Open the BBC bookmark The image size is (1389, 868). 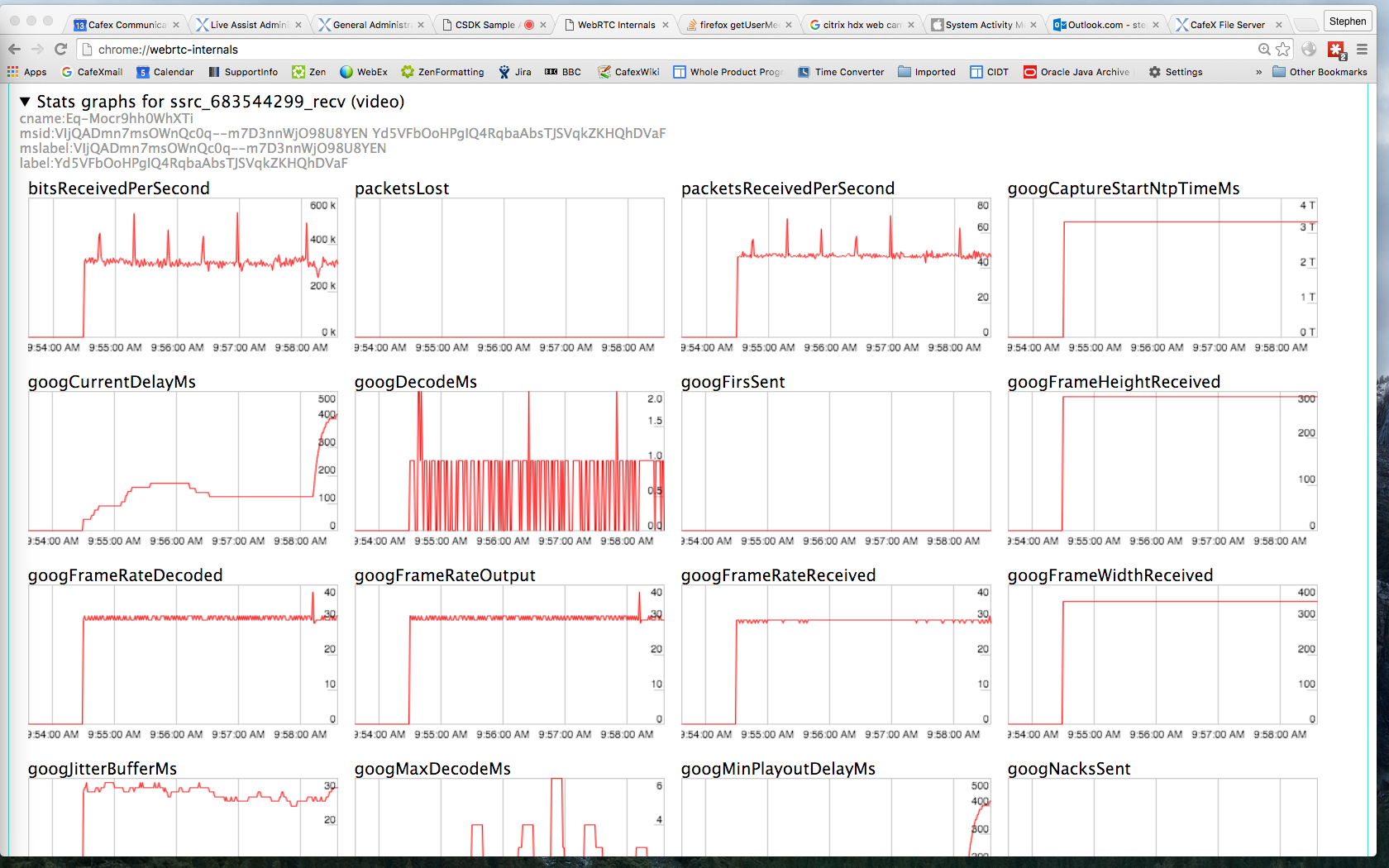(562, 72)
